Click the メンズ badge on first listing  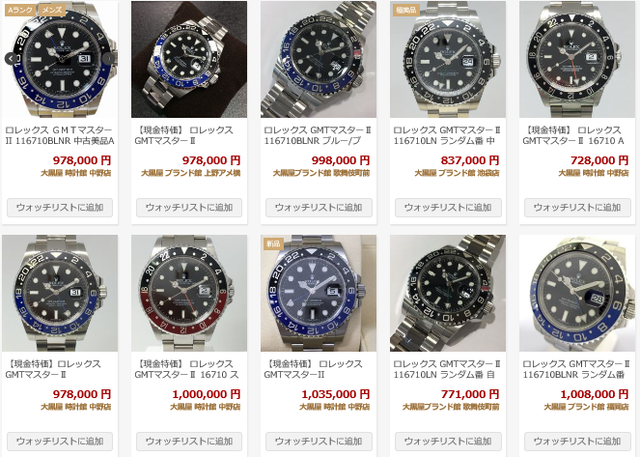point(52,10)
